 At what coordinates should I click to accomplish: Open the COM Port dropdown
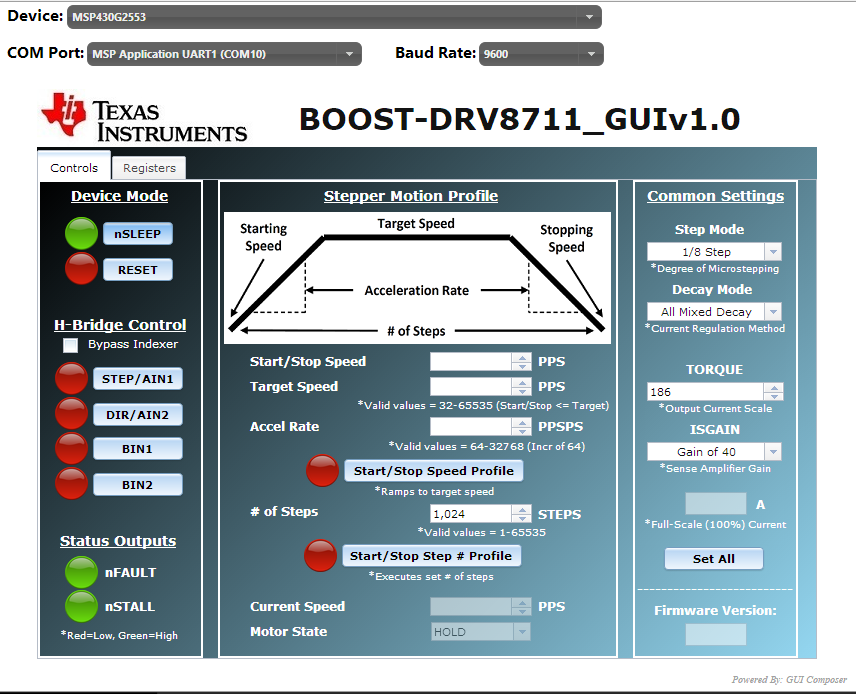click(224, 54)
